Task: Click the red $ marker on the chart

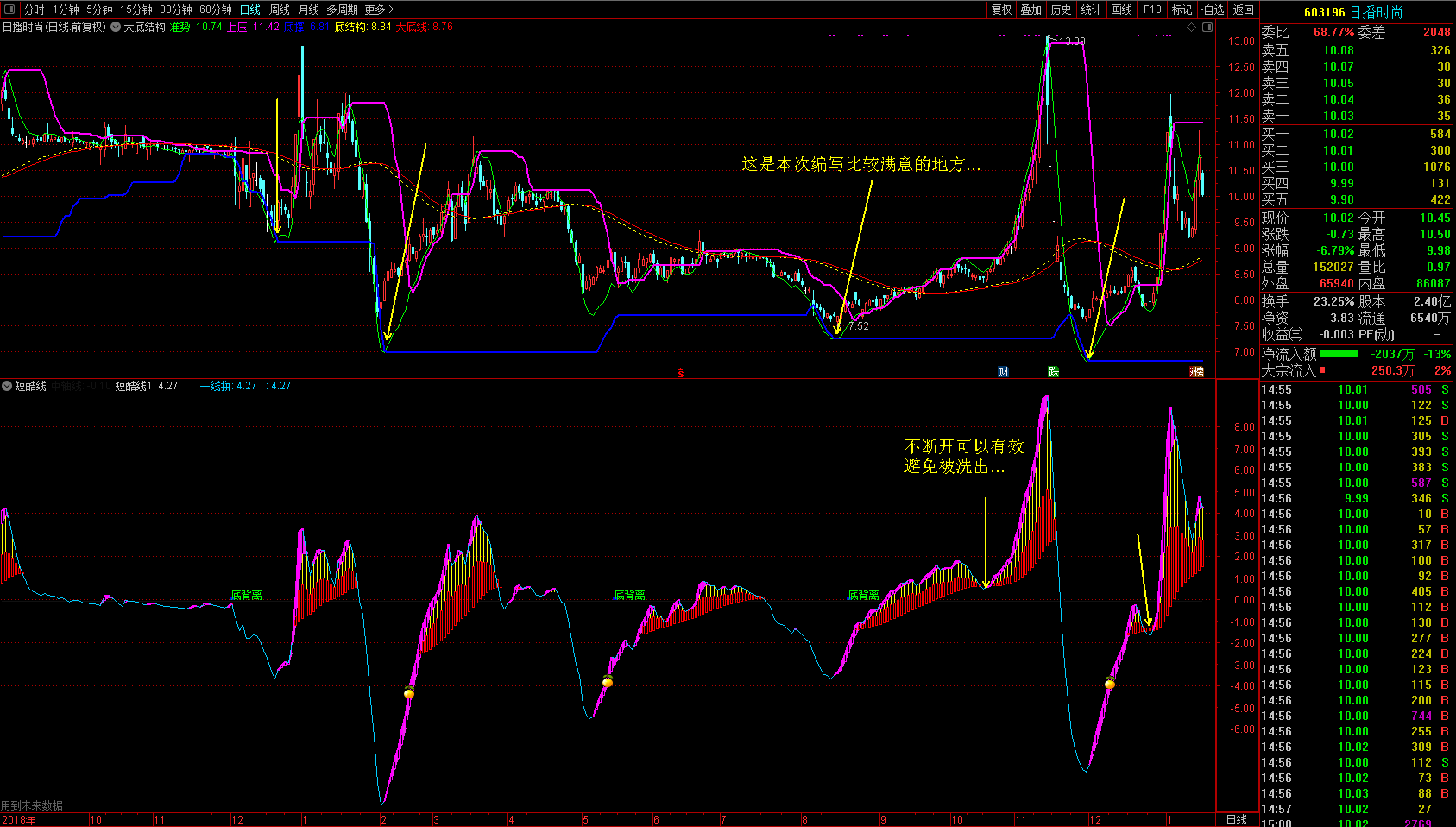Action: tap(680, 373)
